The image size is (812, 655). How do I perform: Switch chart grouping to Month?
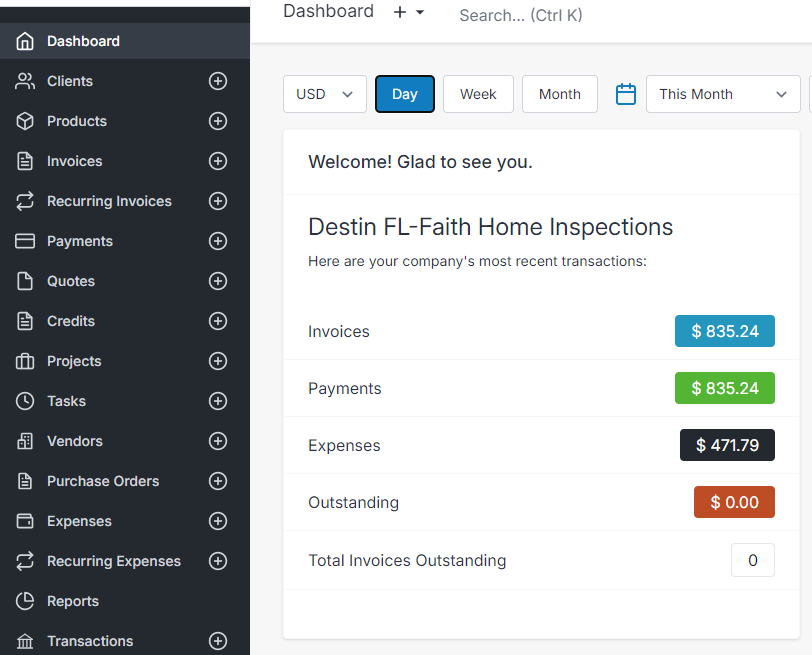(x=559, y=94)
